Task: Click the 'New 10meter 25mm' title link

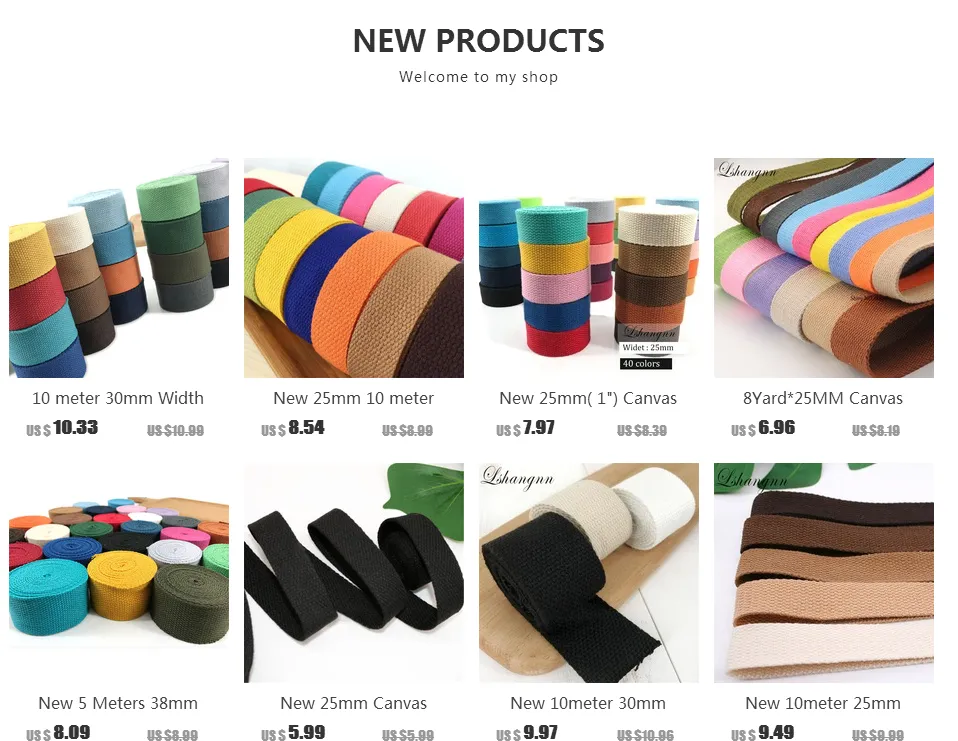Action: pos(822,703)
